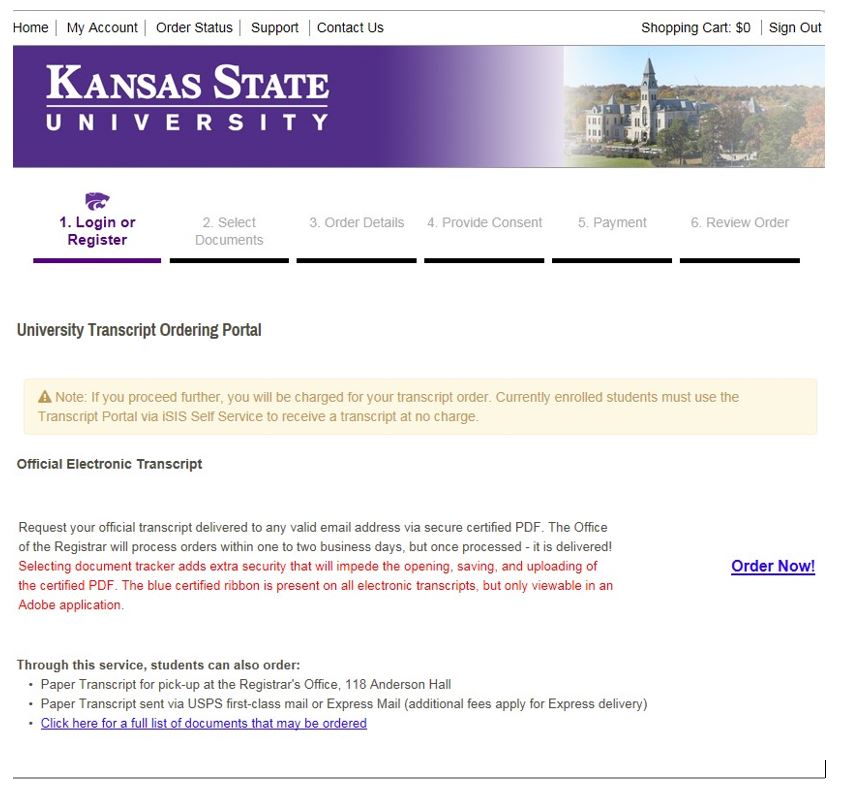Open Contact Us from top menu
This screenshot has width=841, height=792.
point(350,27)
